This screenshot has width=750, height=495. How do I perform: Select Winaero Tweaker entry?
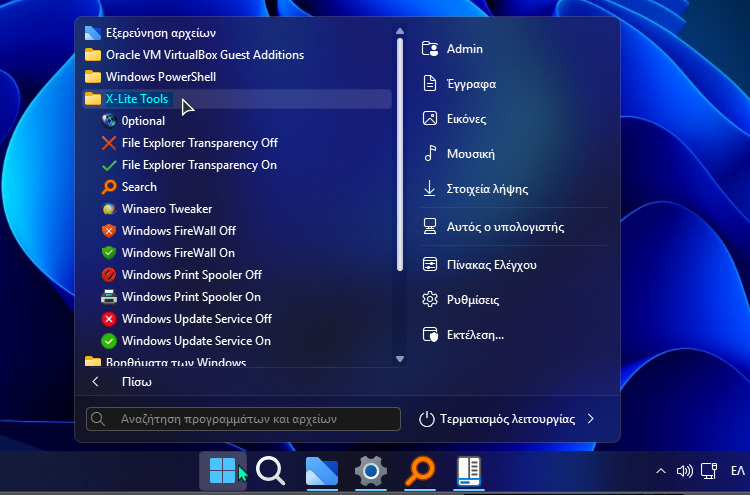[167, 209]
